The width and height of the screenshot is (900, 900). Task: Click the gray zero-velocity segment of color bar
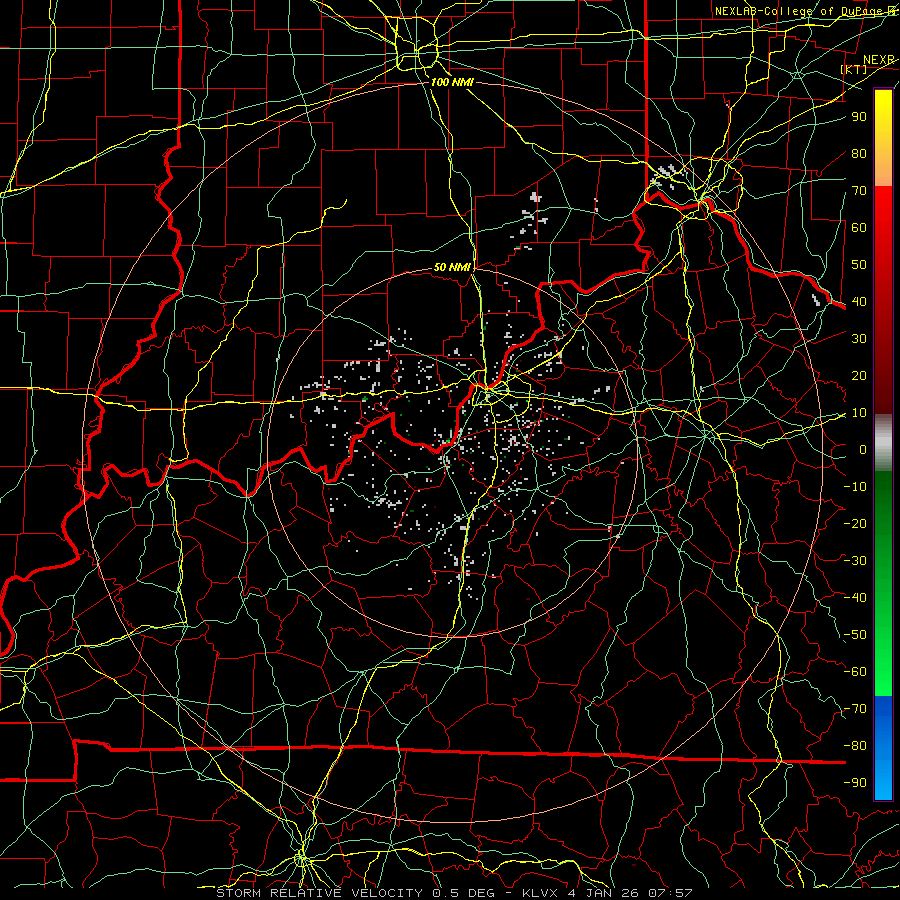click(x=883, y=443)
